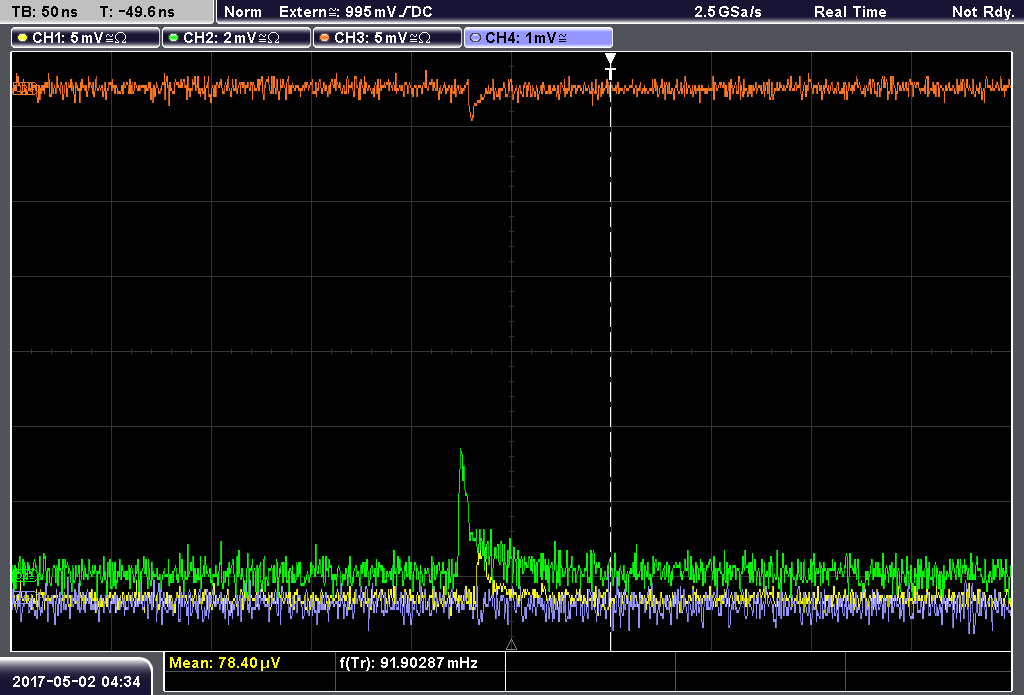Viewport: 1024px width, 695px height.
Task: Click the hollow triangle time reference marker at bottom
Action: pos(511,645)
